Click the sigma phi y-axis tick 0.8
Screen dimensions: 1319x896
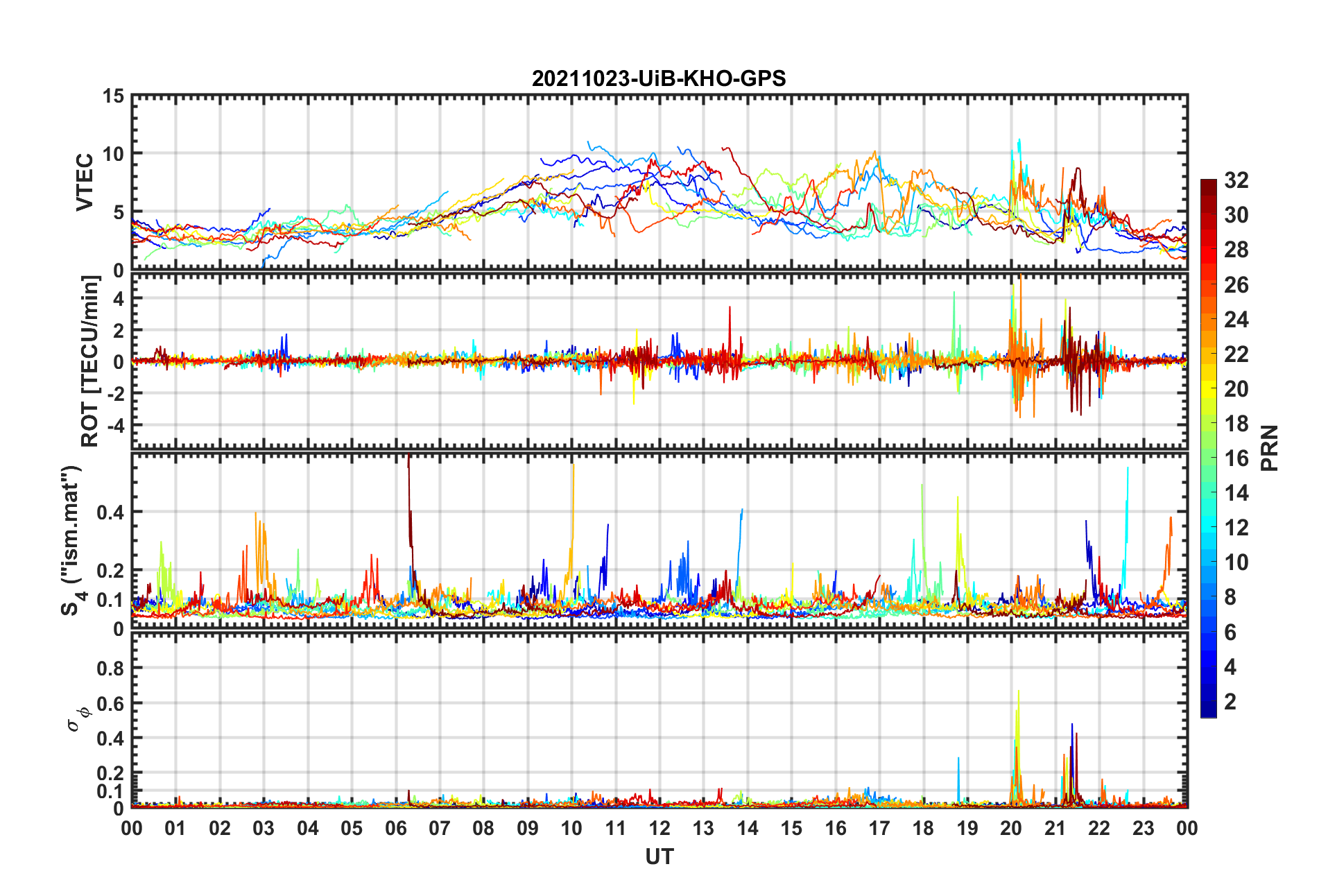pyautogui.click(x=110, y=669)
